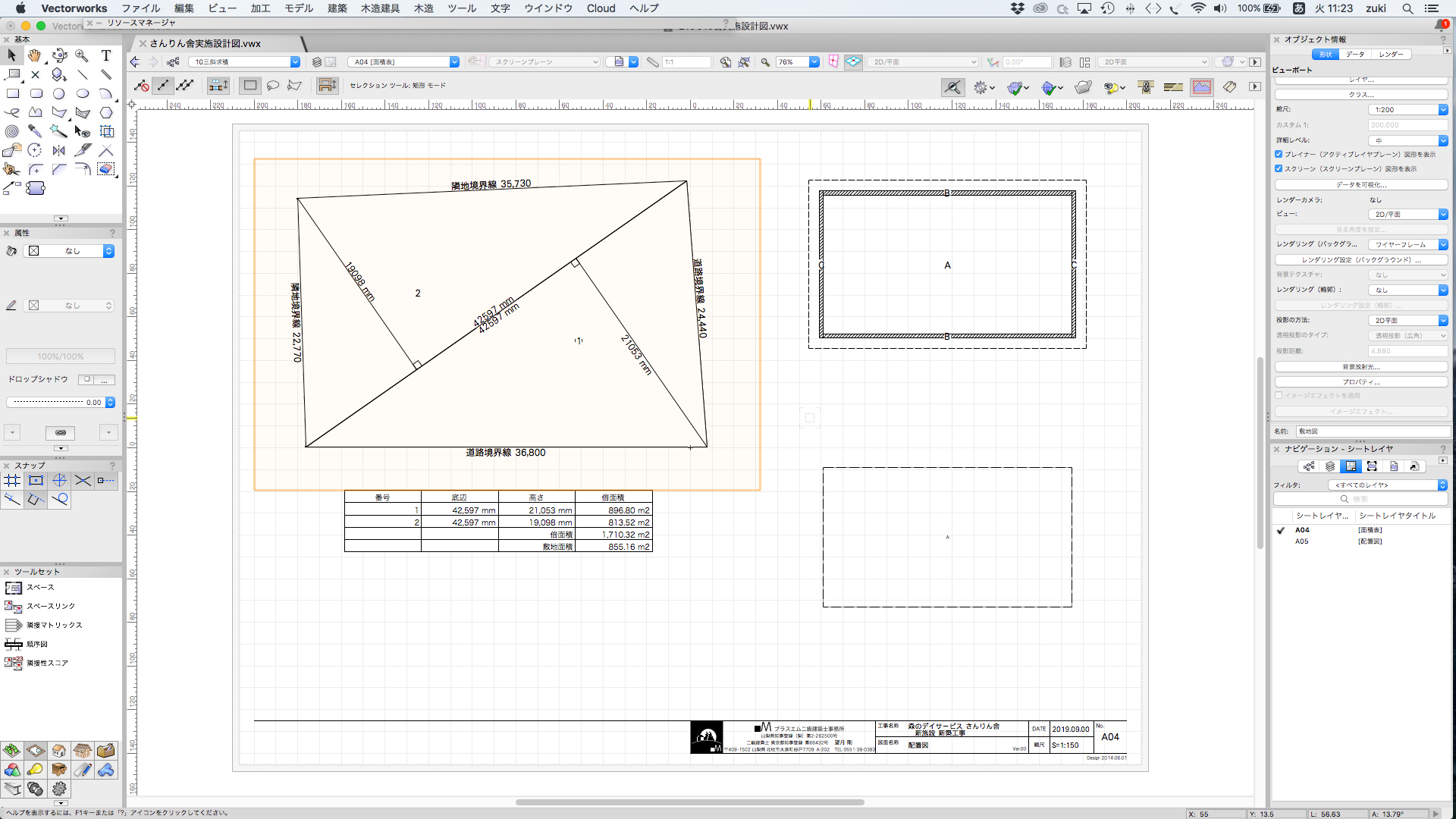
Task: Open background rendering ワイヤーフレーム dropdown
Action: [x=1408, y=244]
